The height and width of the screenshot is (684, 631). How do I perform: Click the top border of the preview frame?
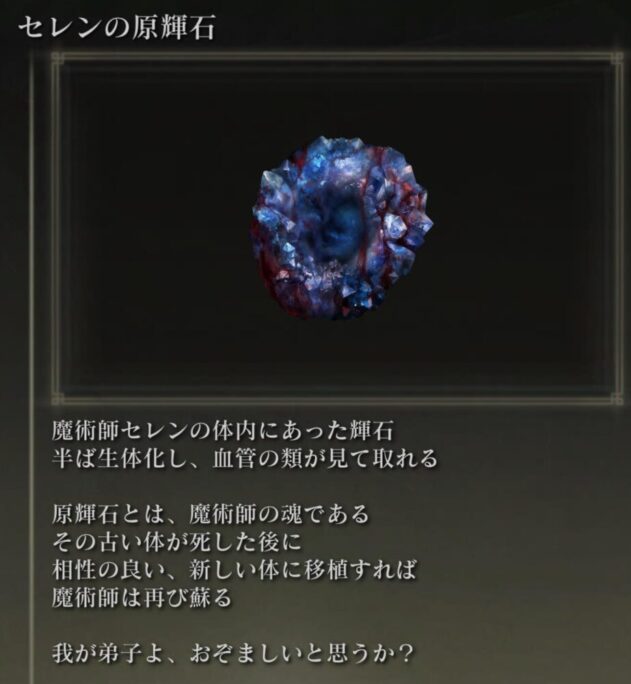click(x=338, y=57)
